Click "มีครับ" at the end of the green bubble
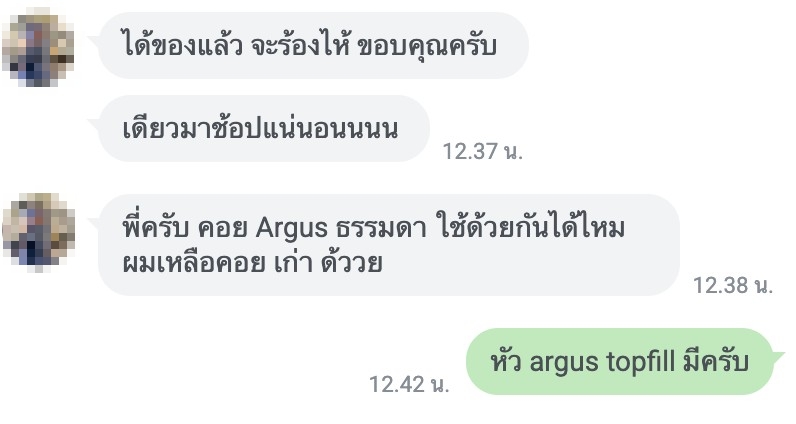Screen dimensions: 796x424 (x=716, y=362)
